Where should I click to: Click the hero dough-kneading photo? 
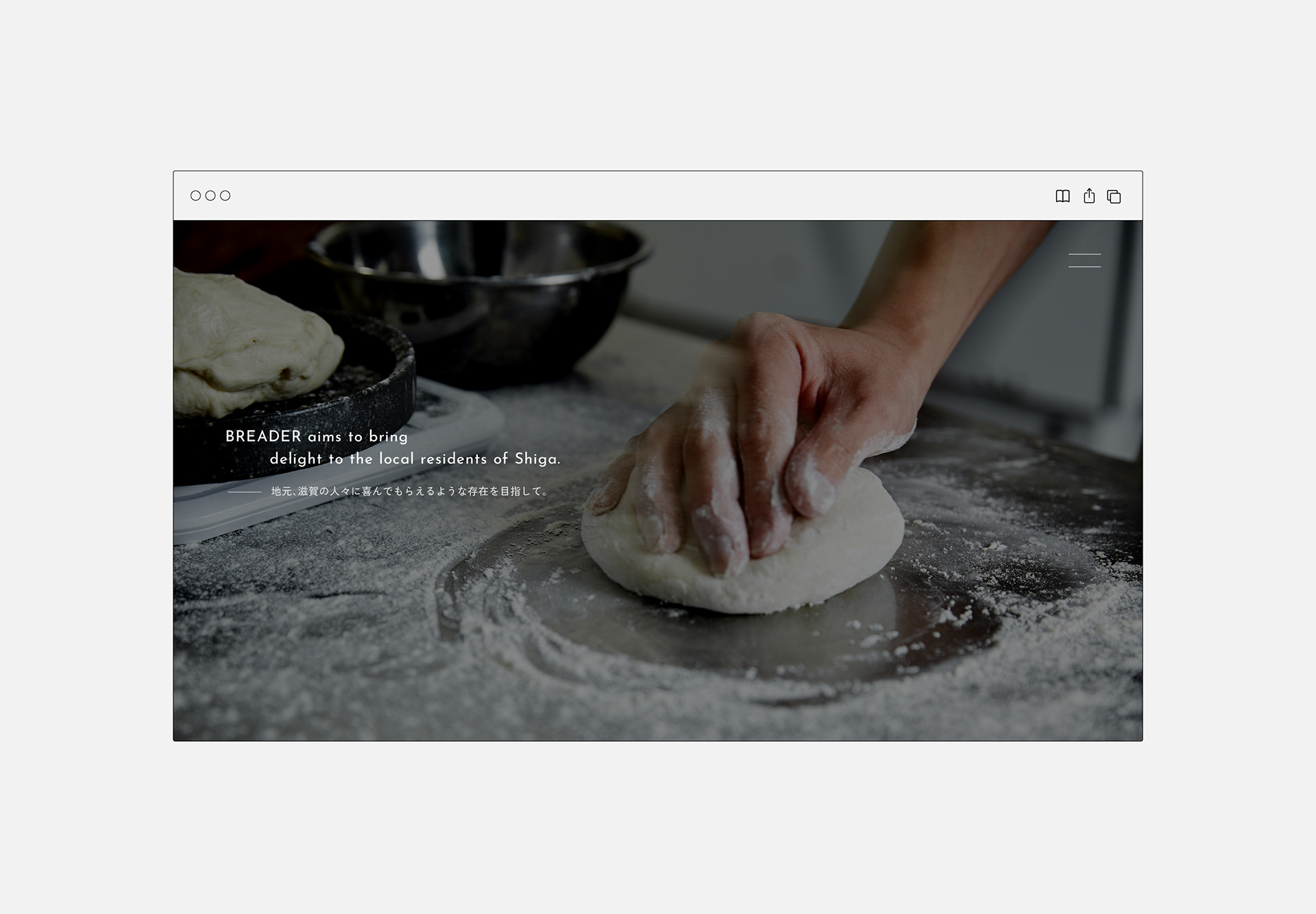(658, 480)
